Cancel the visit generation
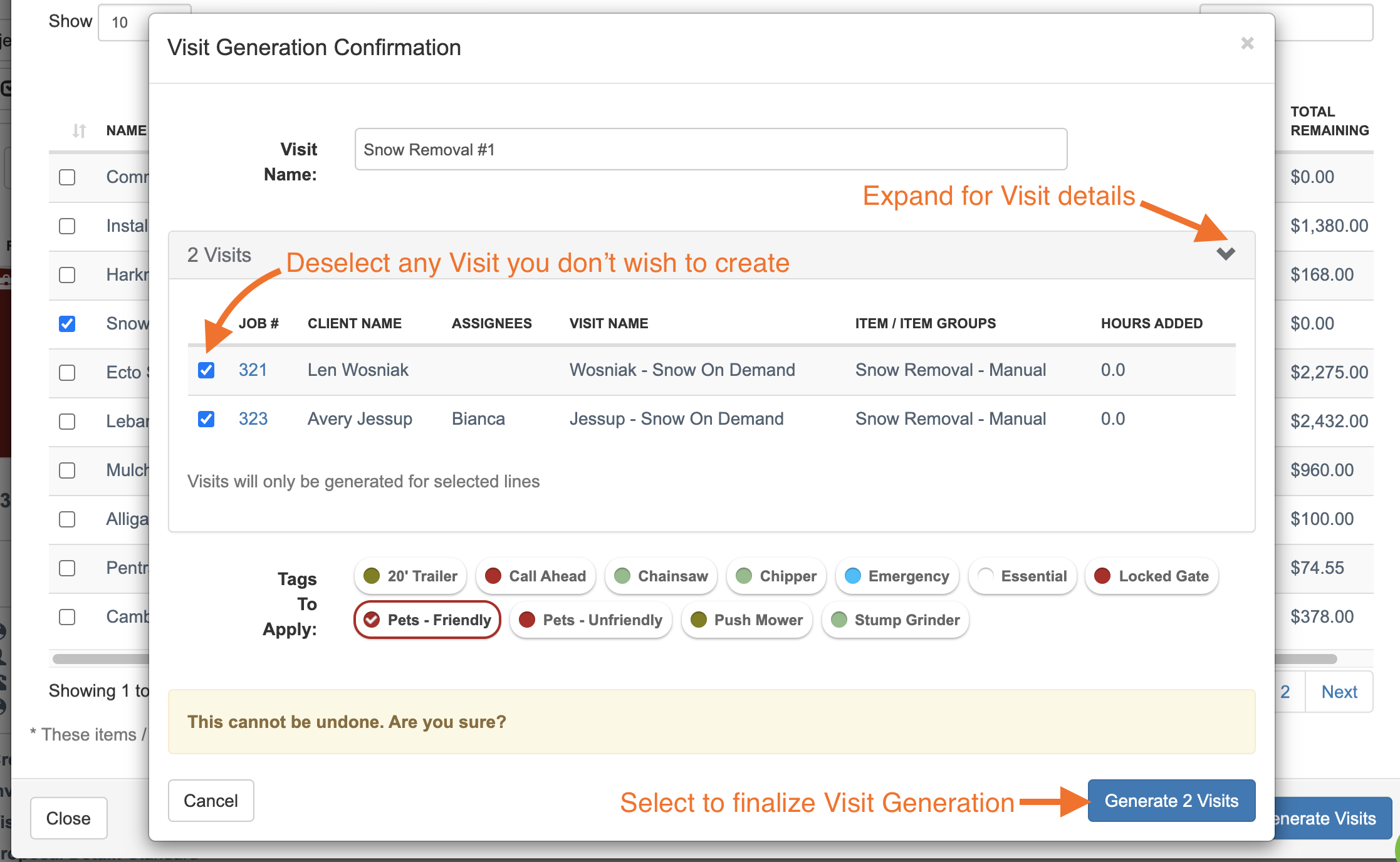1400x862 pixels. 211,801
